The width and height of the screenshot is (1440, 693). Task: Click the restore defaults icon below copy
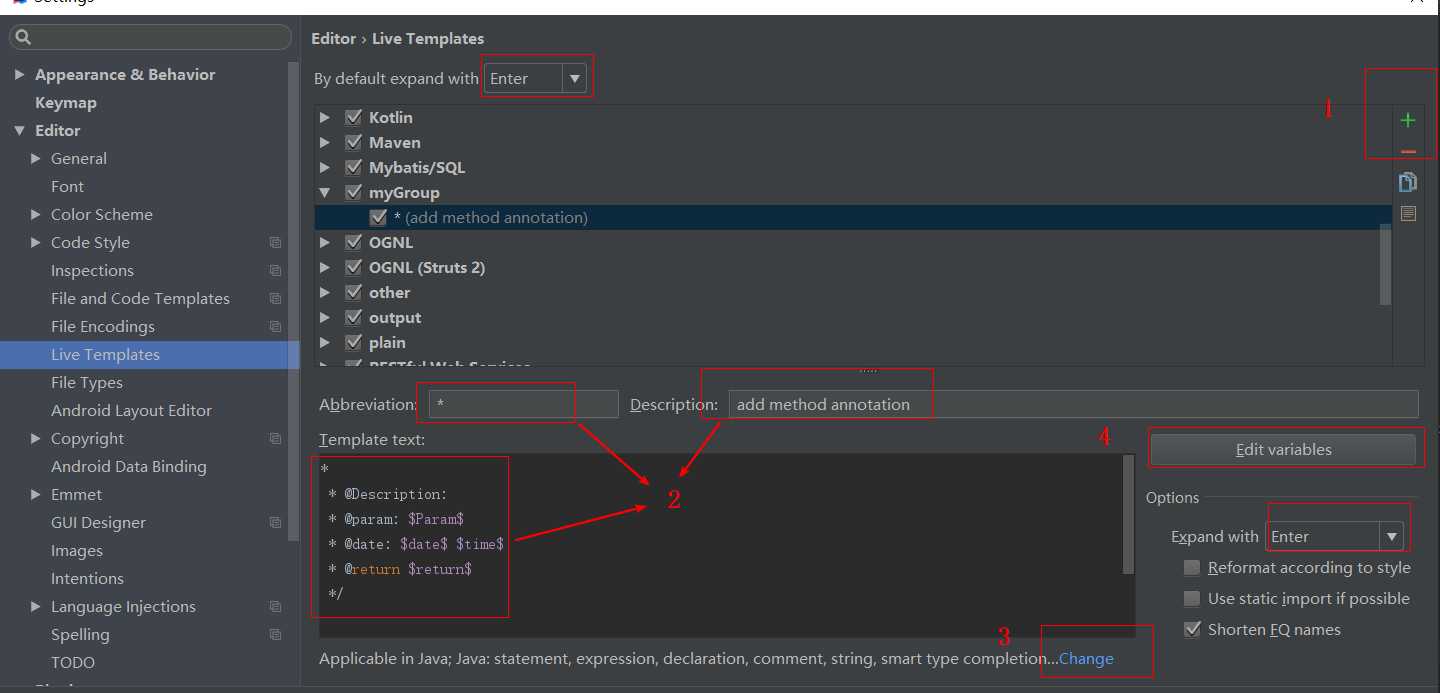1408,213
